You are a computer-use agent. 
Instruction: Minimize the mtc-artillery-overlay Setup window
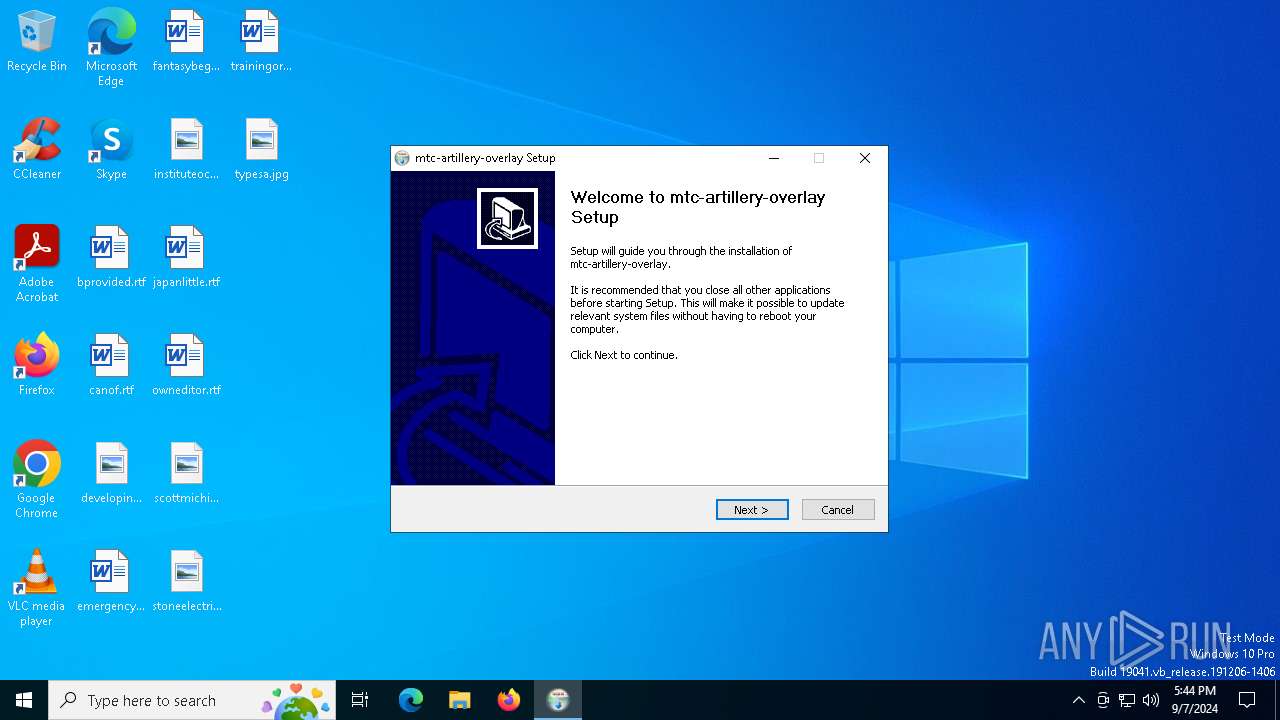tap(774, 158)
